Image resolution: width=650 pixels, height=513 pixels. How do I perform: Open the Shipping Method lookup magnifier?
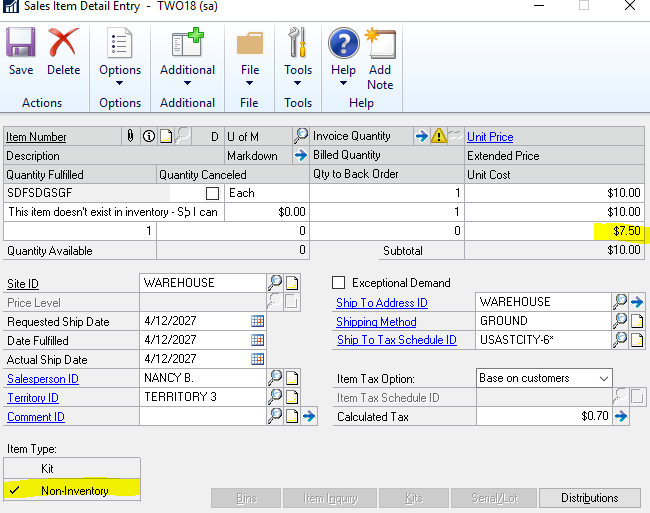click(620, 321)
